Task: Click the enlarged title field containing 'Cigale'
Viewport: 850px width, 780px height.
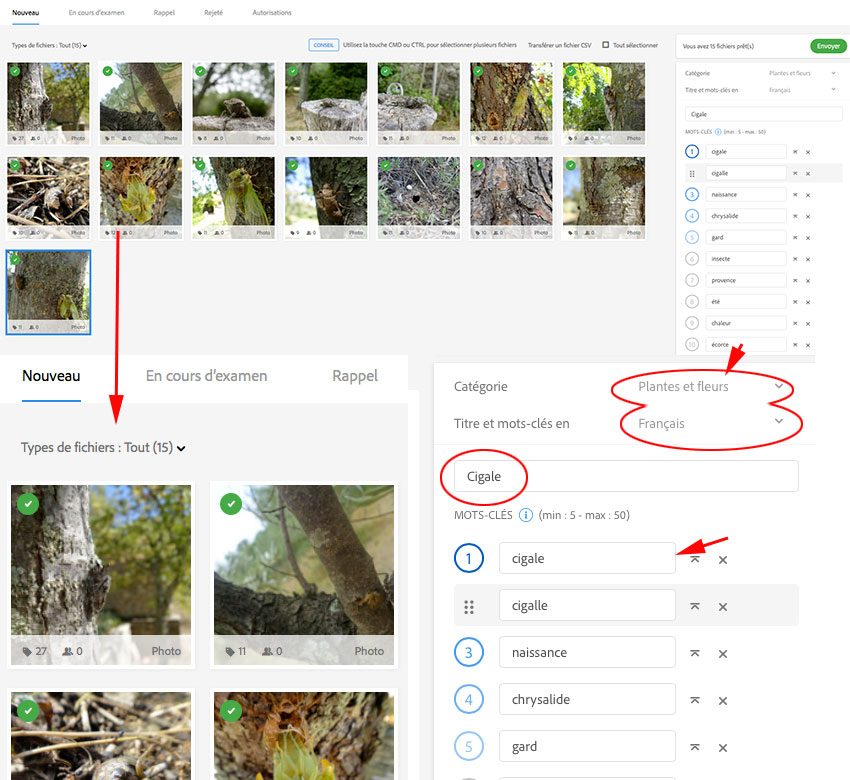Action: (x=626, y=476)
